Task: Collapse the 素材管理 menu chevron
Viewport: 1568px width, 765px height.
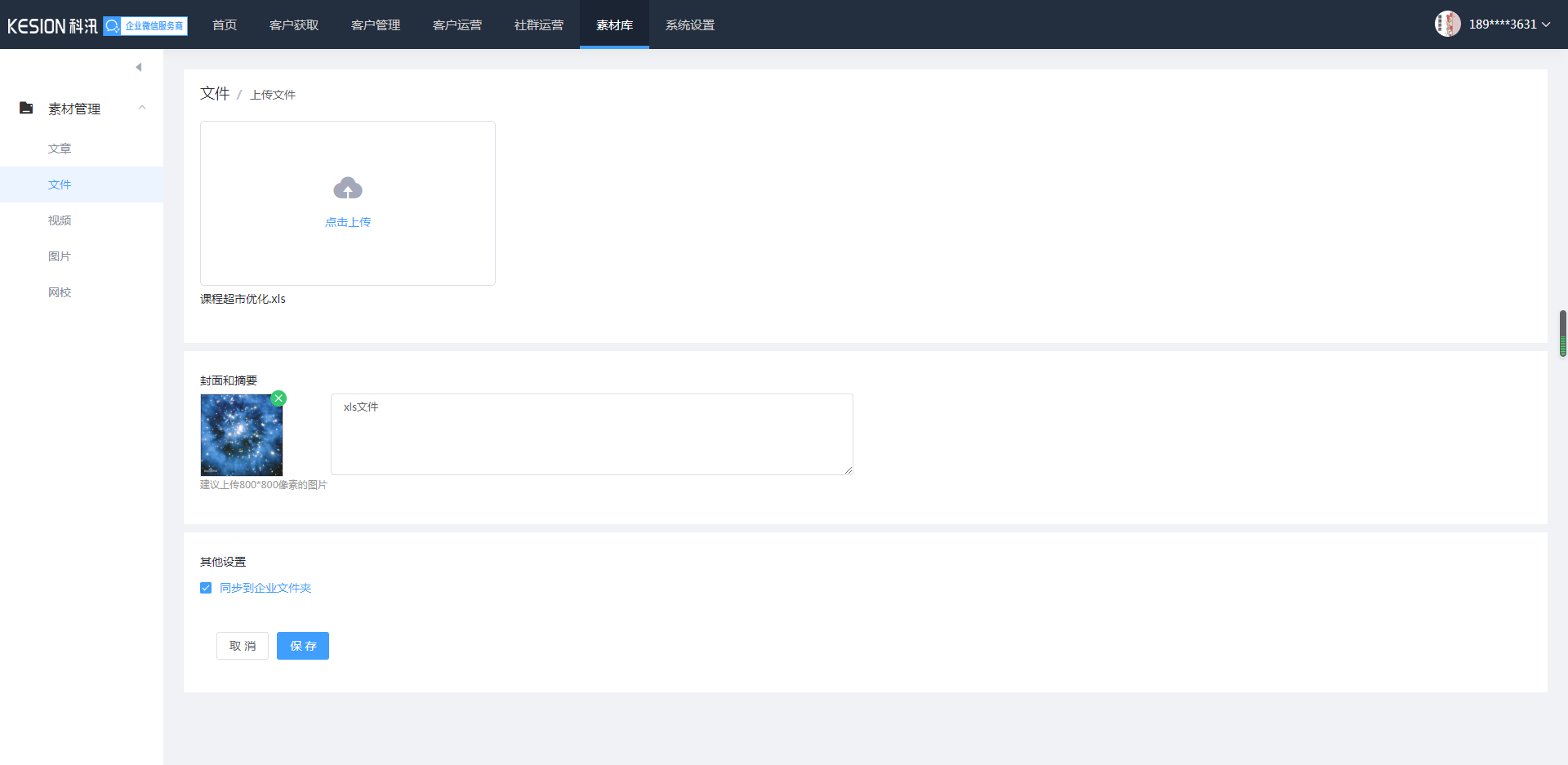Action: pyautogui.click(x=142, y=108)
